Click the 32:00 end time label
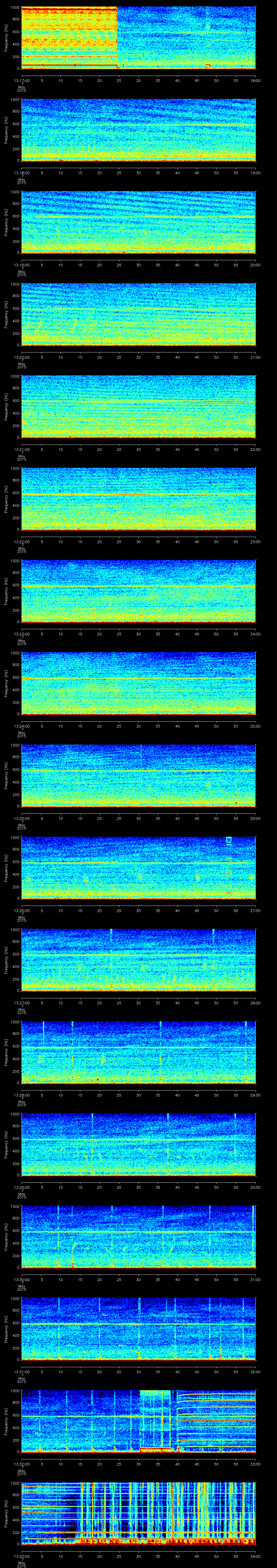 click(x=256, y=1372)
